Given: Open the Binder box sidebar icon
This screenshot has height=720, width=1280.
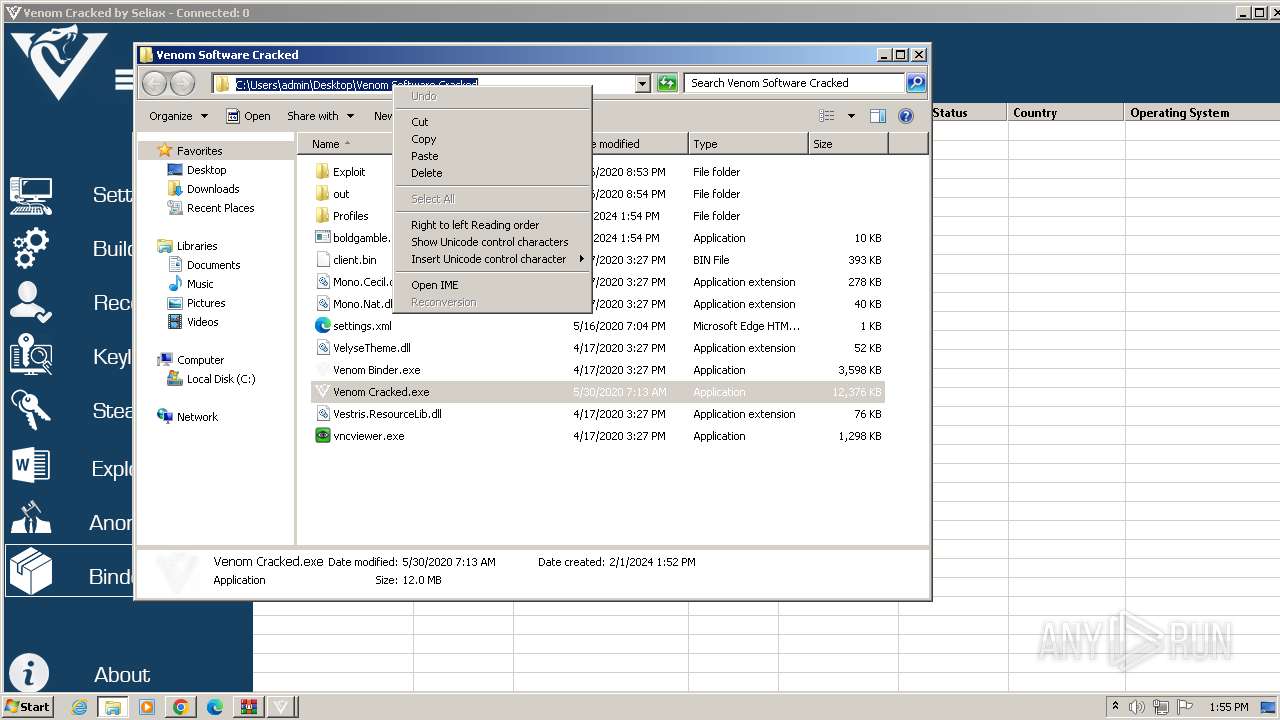Looking at the screenshot, I should [x=30, y=573].
